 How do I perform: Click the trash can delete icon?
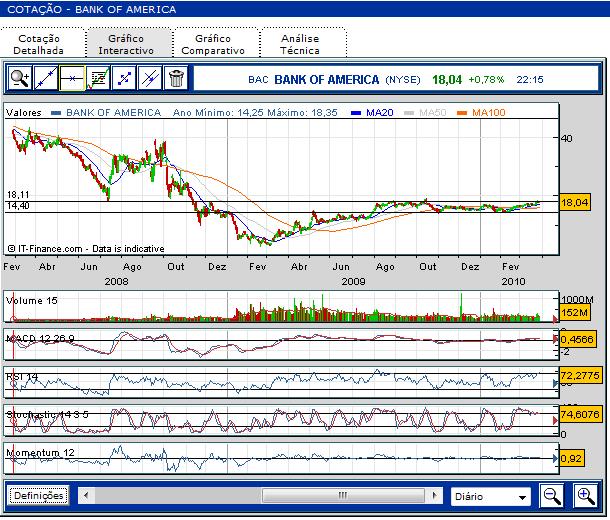pos(176,79)
